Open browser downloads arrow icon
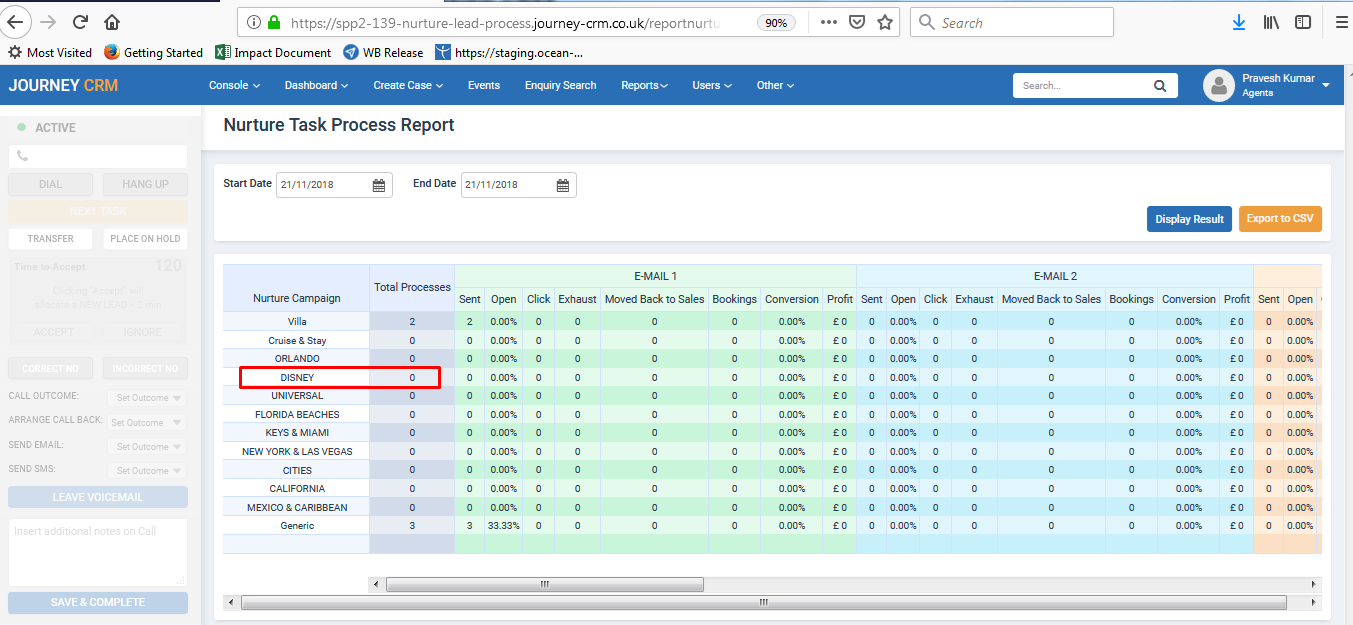1353x625 pixels. [x=1239, y=22]
